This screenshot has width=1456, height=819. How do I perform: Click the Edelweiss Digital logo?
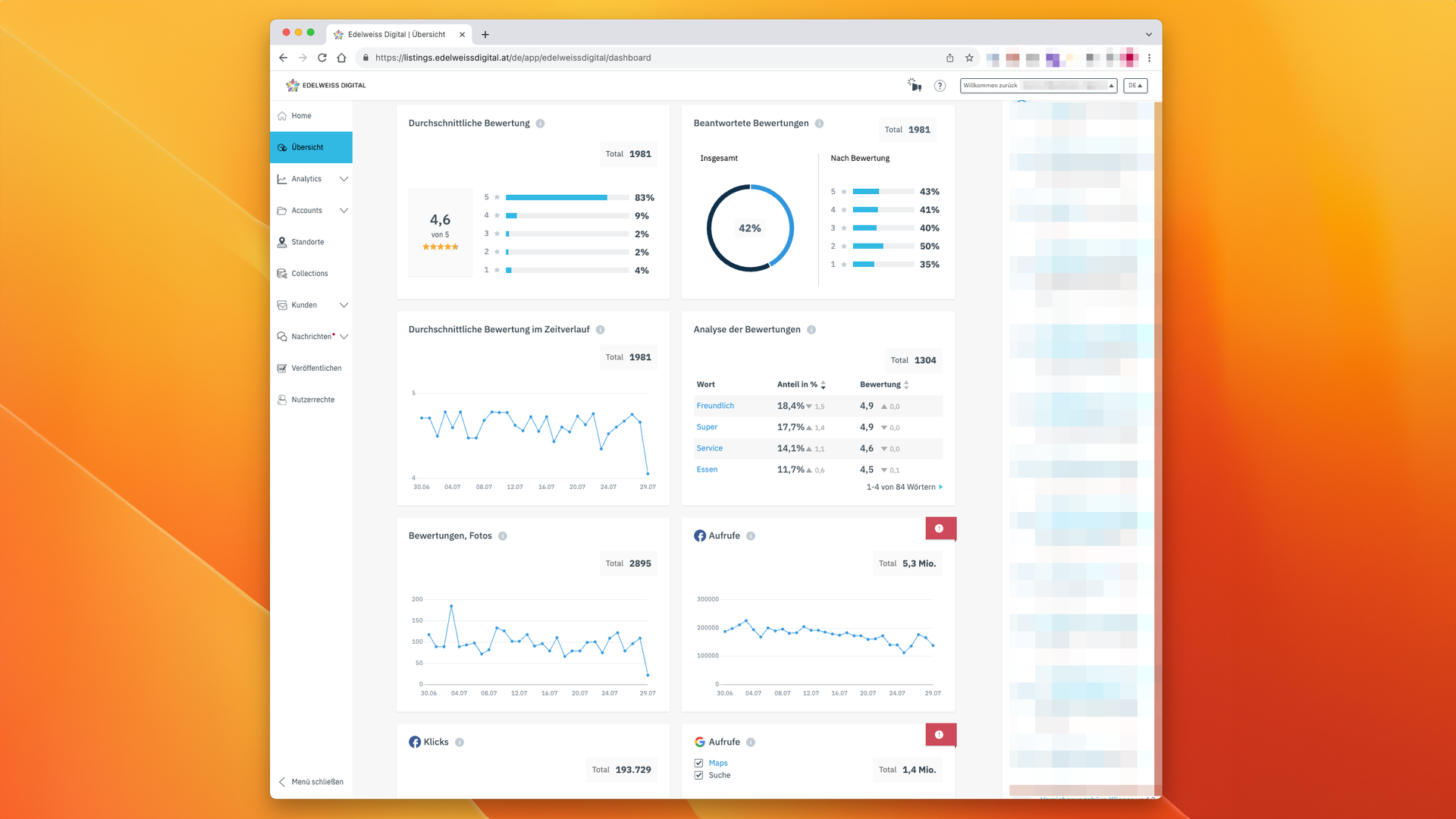[x=326, y=85]
